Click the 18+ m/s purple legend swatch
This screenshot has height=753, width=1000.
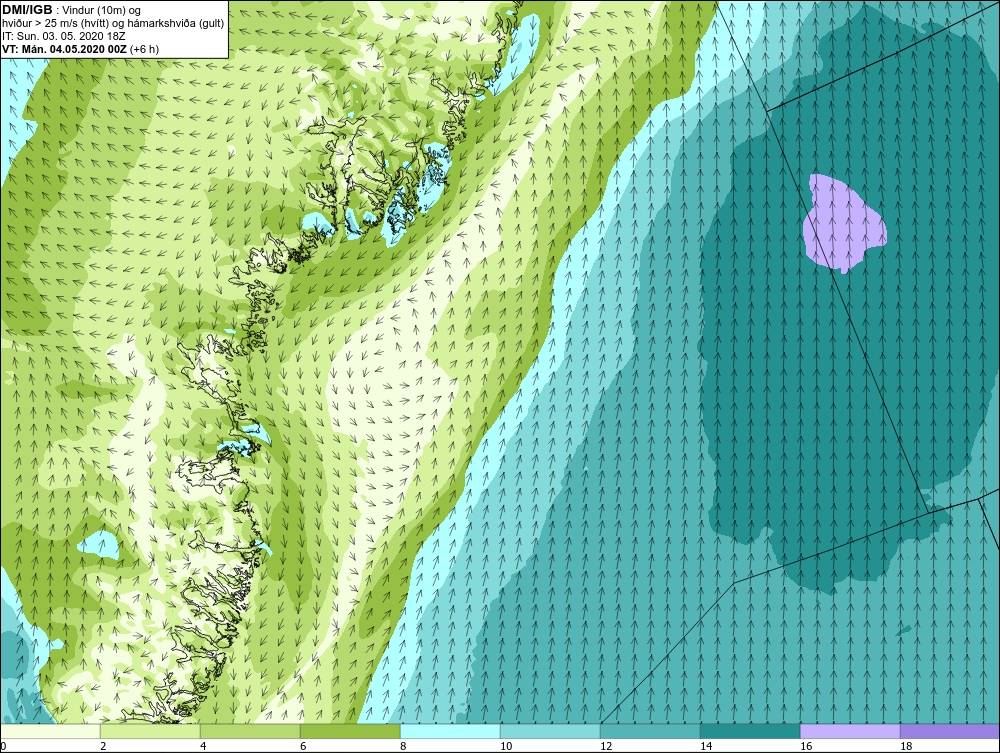click(x=950, y=731)
